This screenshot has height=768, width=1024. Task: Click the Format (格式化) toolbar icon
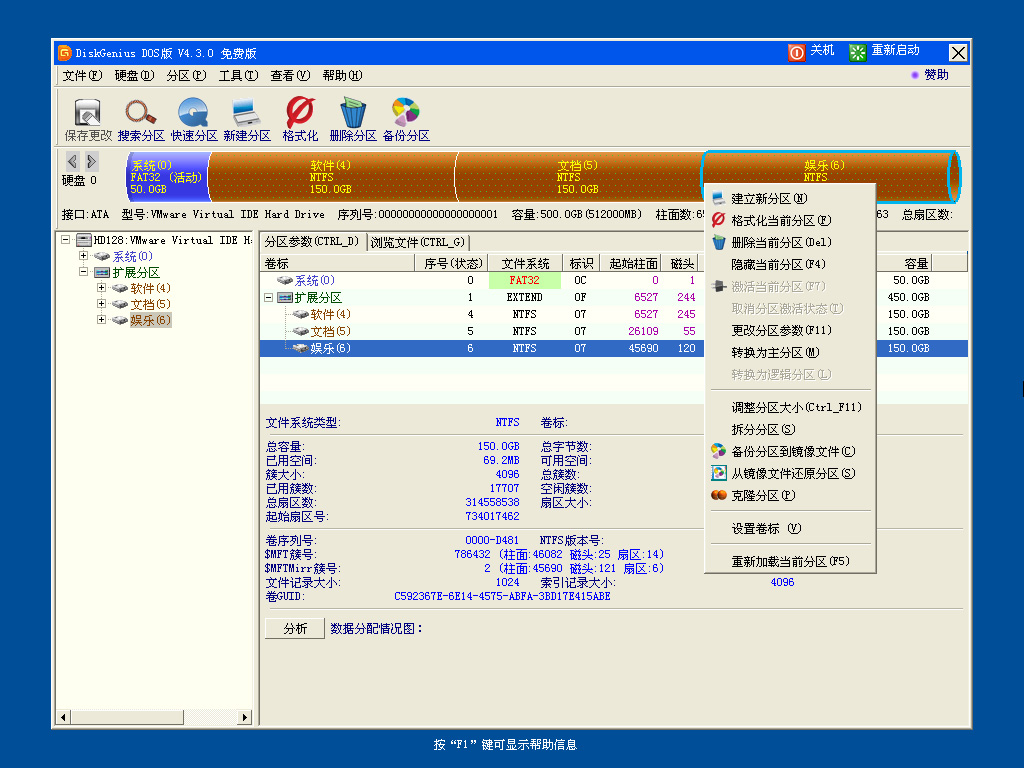coord(300,112)
